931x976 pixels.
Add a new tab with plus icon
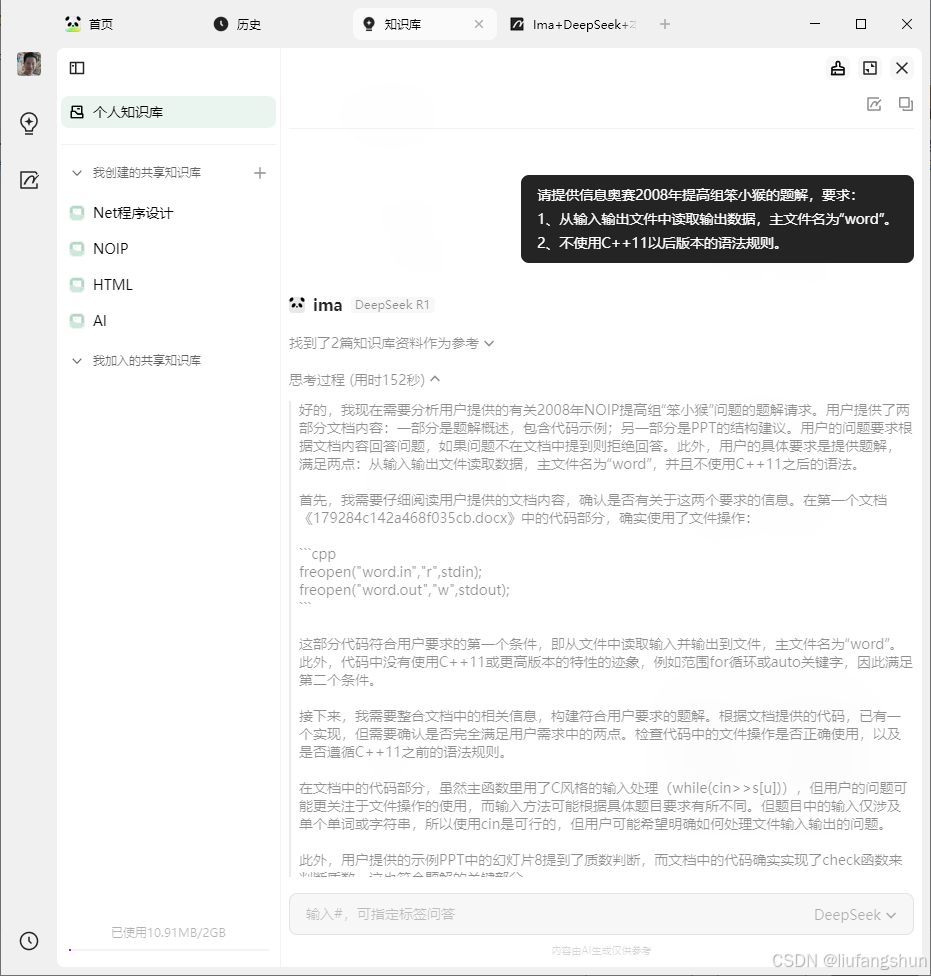[665, 24]
